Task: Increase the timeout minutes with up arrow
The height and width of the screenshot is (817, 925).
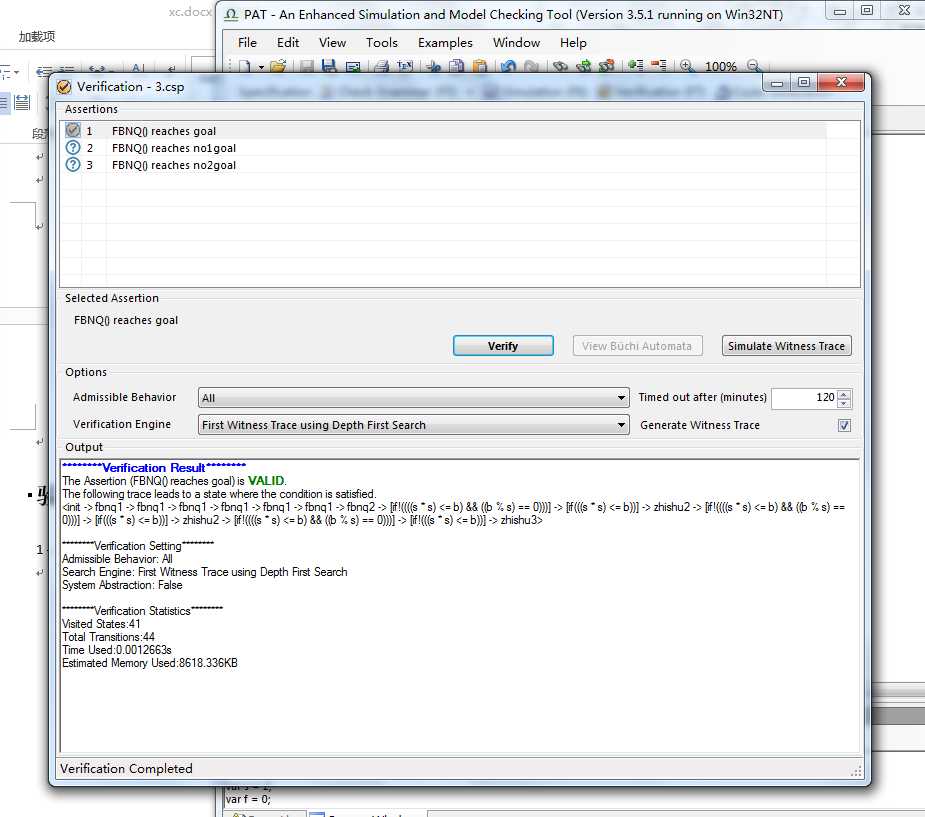Action: coord(844,394)
